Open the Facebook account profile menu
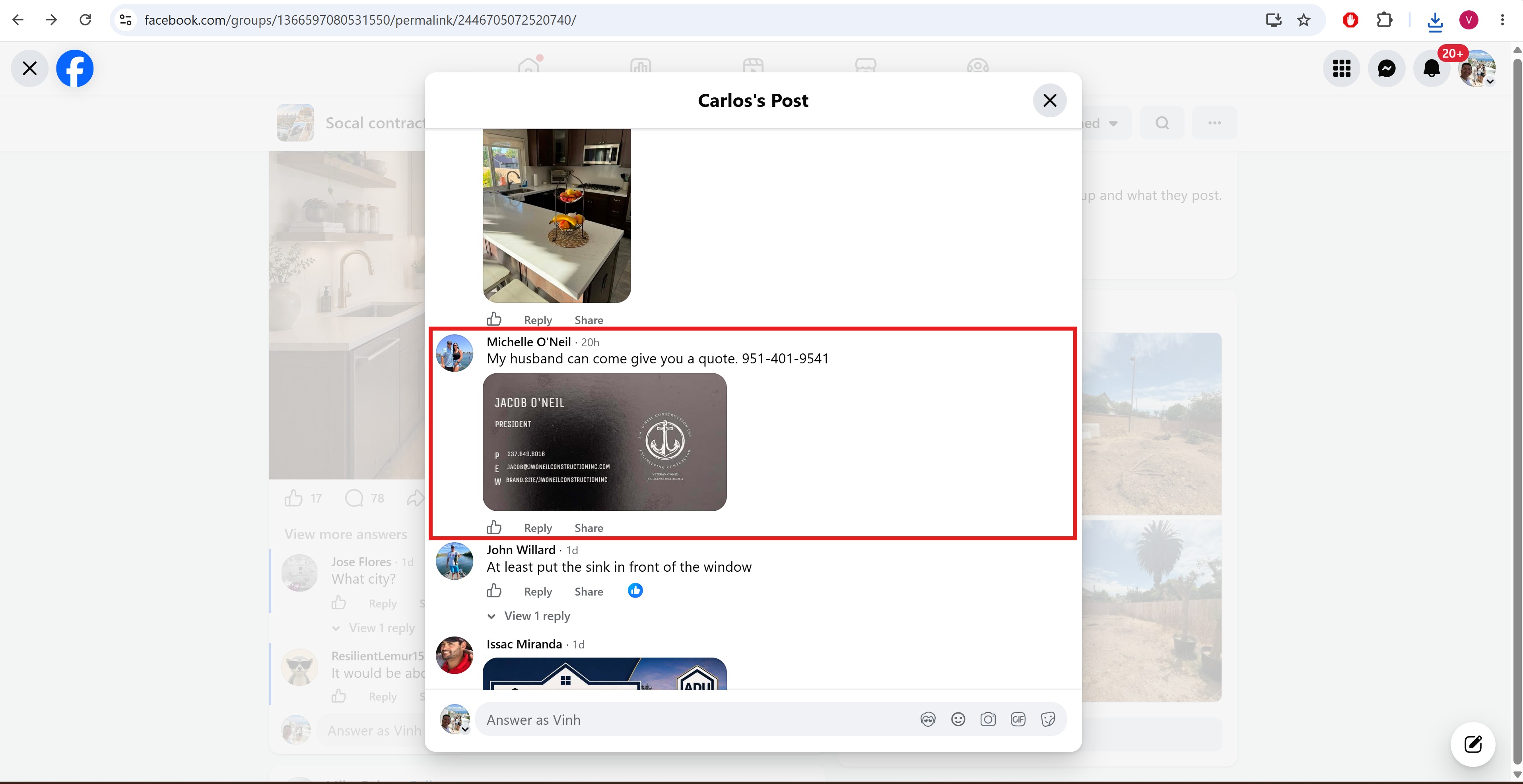Viewport: 1523px width, 784px height. (1477, 69)
